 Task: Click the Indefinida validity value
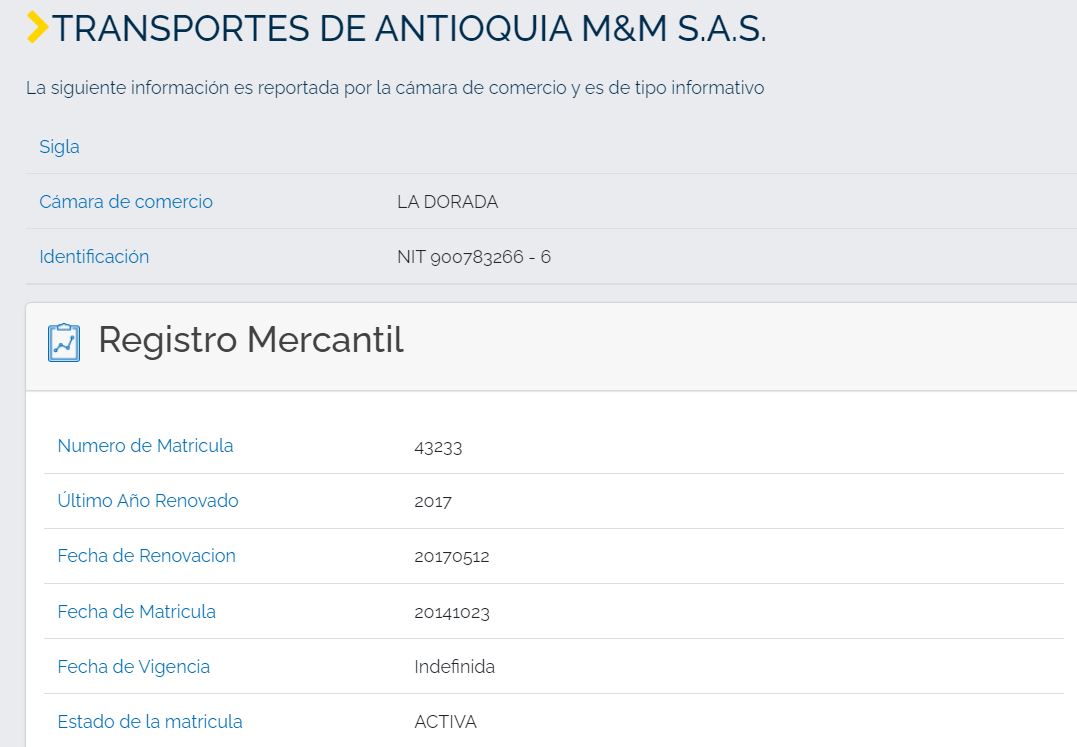(x=454, y=667)
